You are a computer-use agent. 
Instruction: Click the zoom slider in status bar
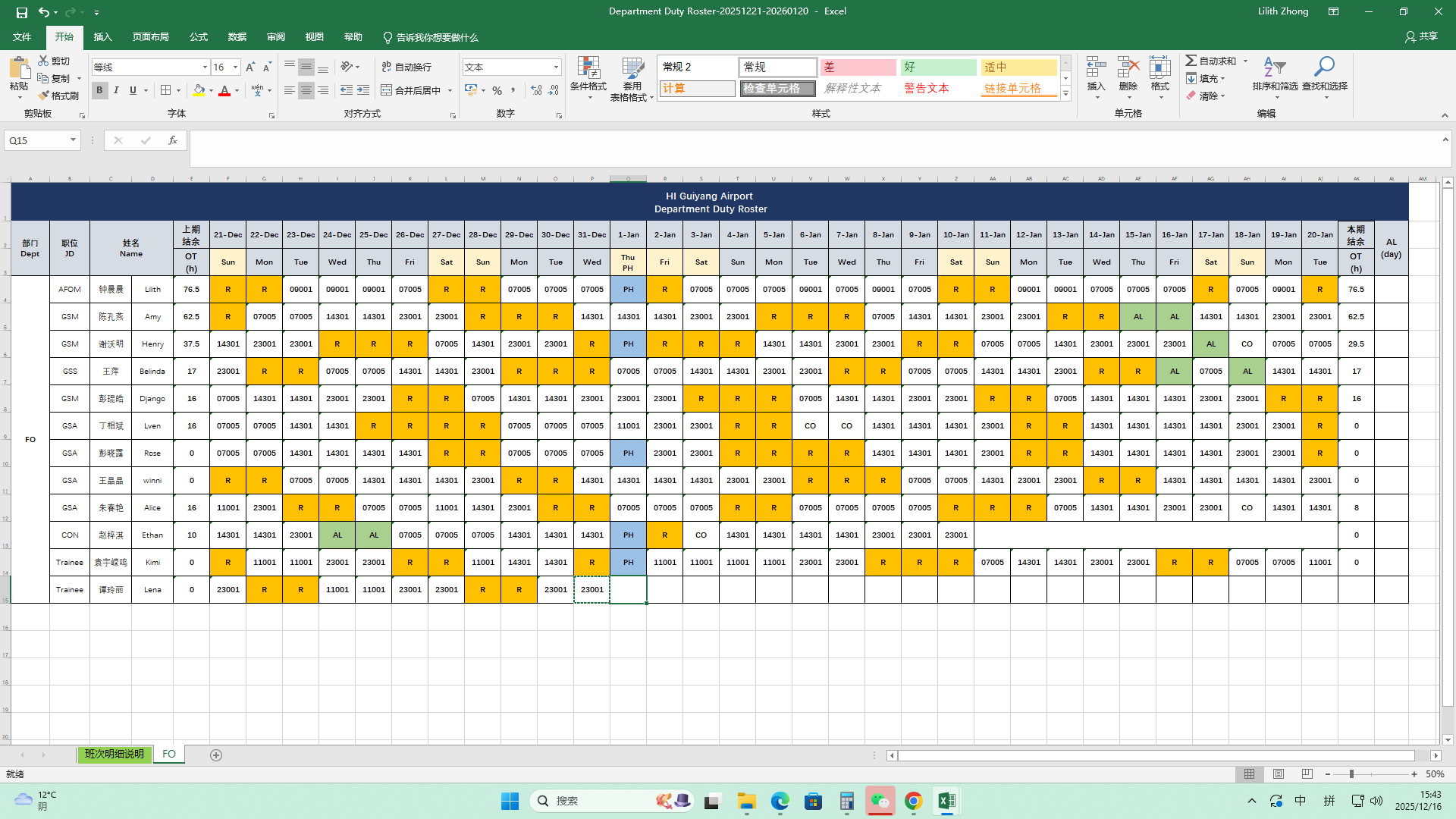pyautogui.click(x=1351, y=774)
